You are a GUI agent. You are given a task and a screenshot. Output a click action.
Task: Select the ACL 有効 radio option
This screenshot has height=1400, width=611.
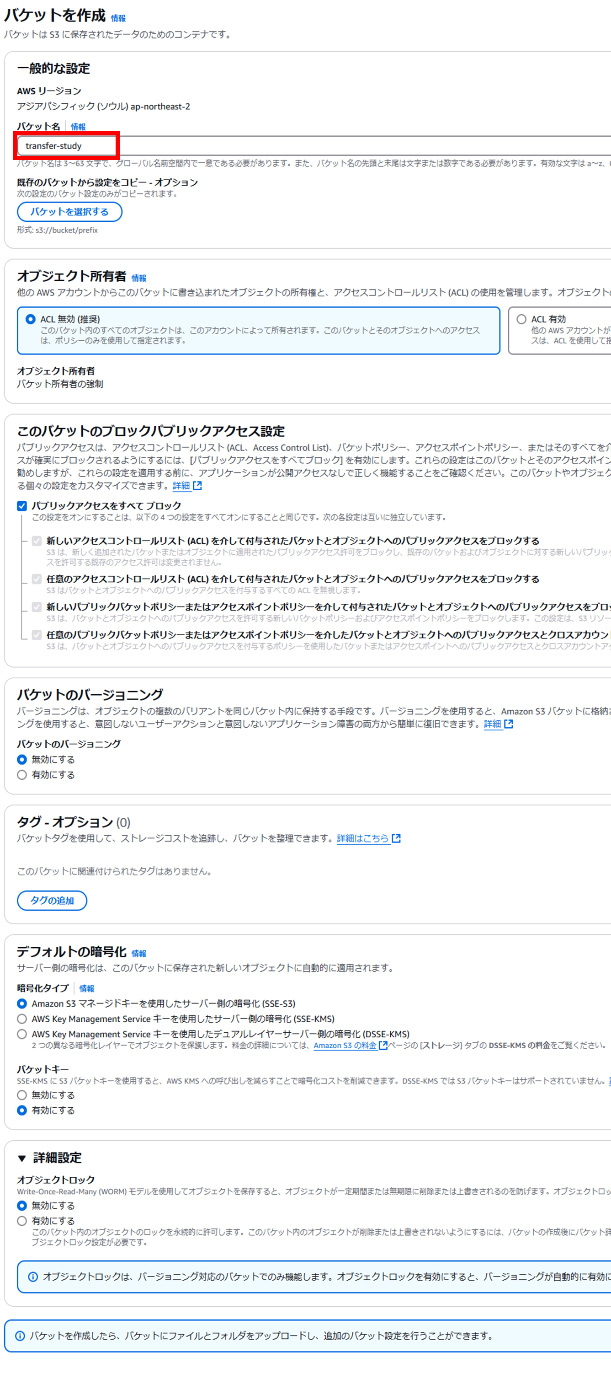[521, 319]
